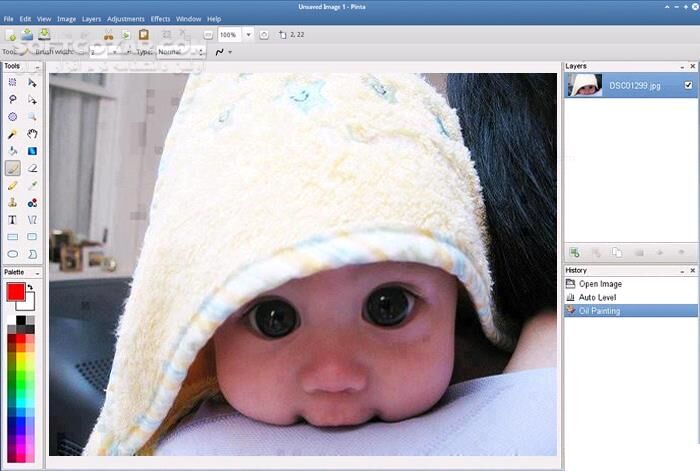Click the Duplicate Layer icon
The image size is (700, 471).
pos(617,254)
